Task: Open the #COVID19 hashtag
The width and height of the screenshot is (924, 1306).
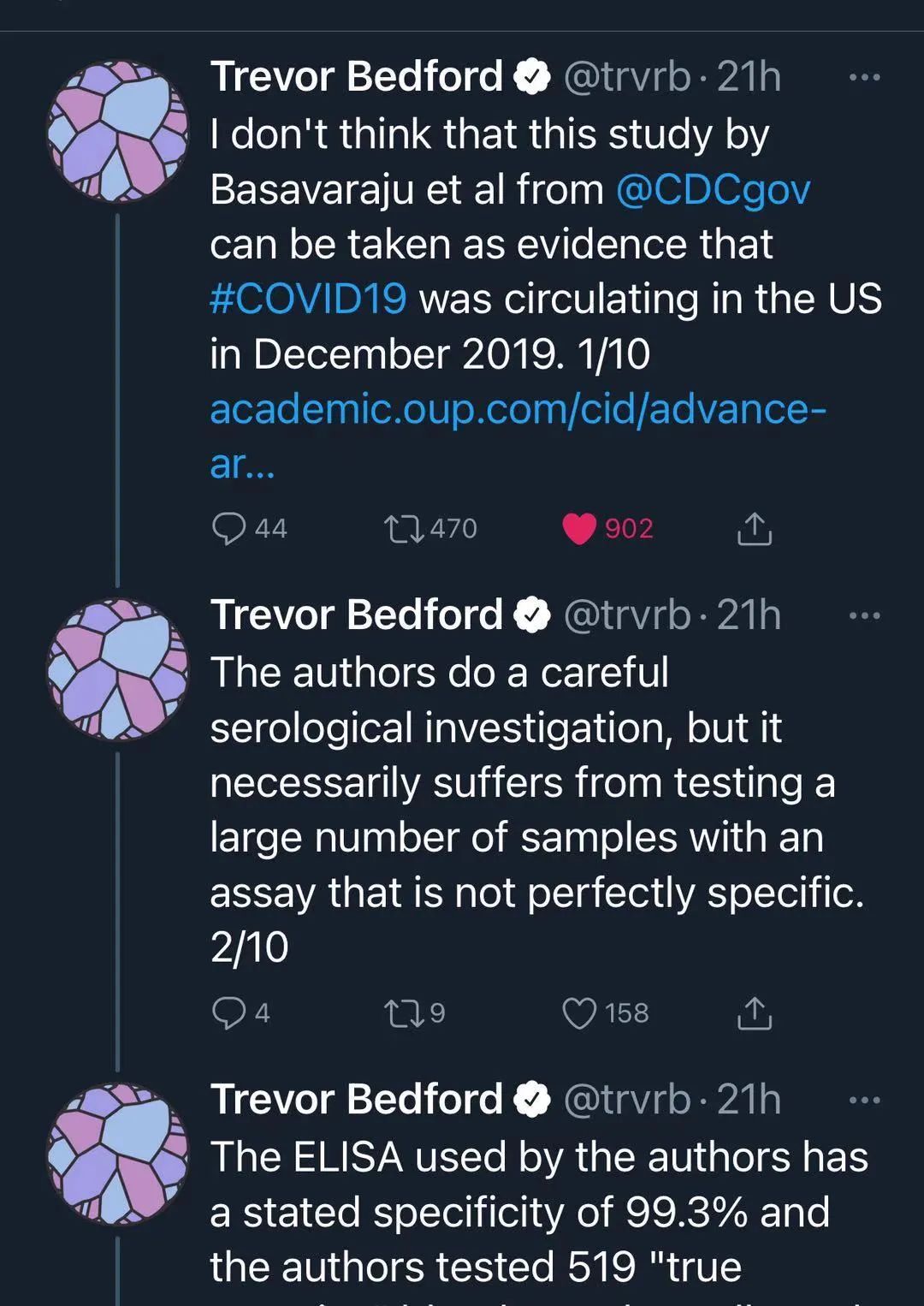Action: click(x=308, y=300)
